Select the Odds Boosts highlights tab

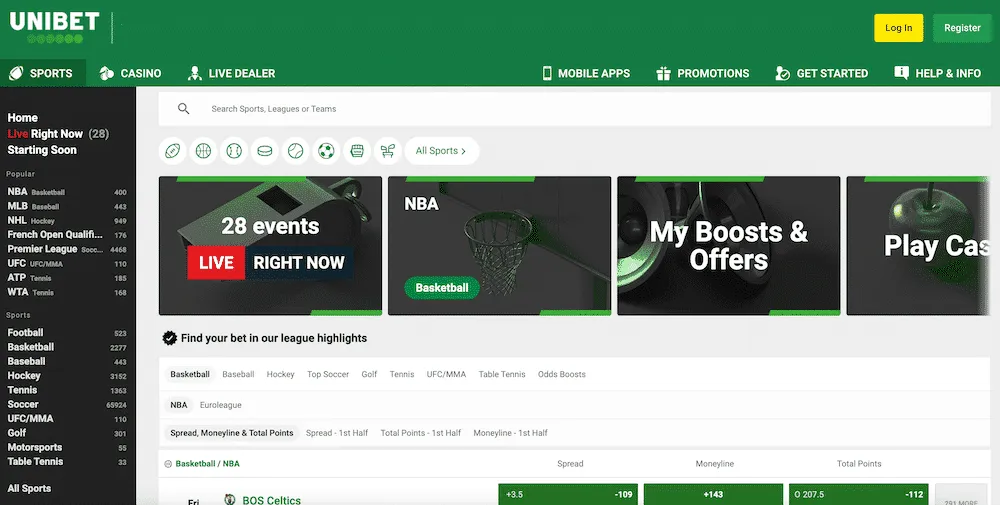562,374
